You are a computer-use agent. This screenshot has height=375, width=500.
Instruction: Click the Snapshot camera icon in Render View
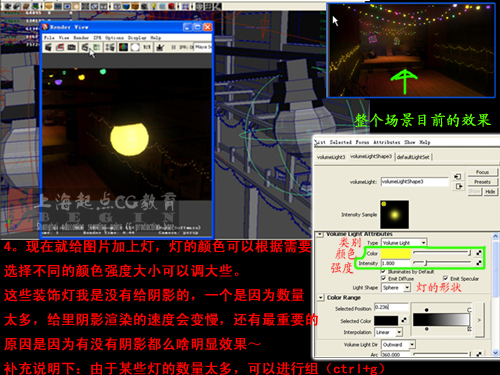72,48
